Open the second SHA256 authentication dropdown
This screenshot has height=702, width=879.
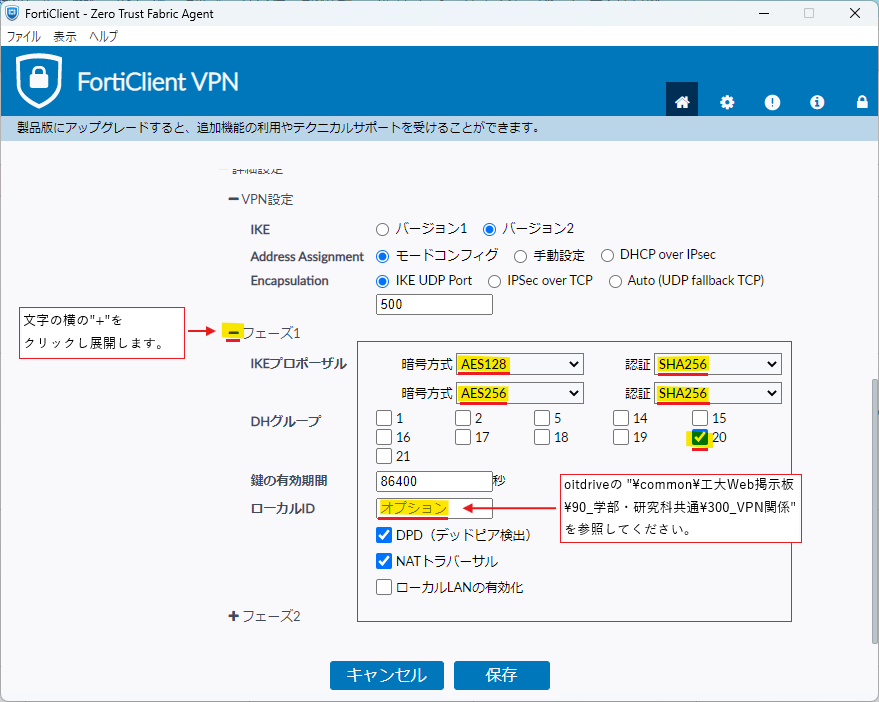(x=717, y=394)
